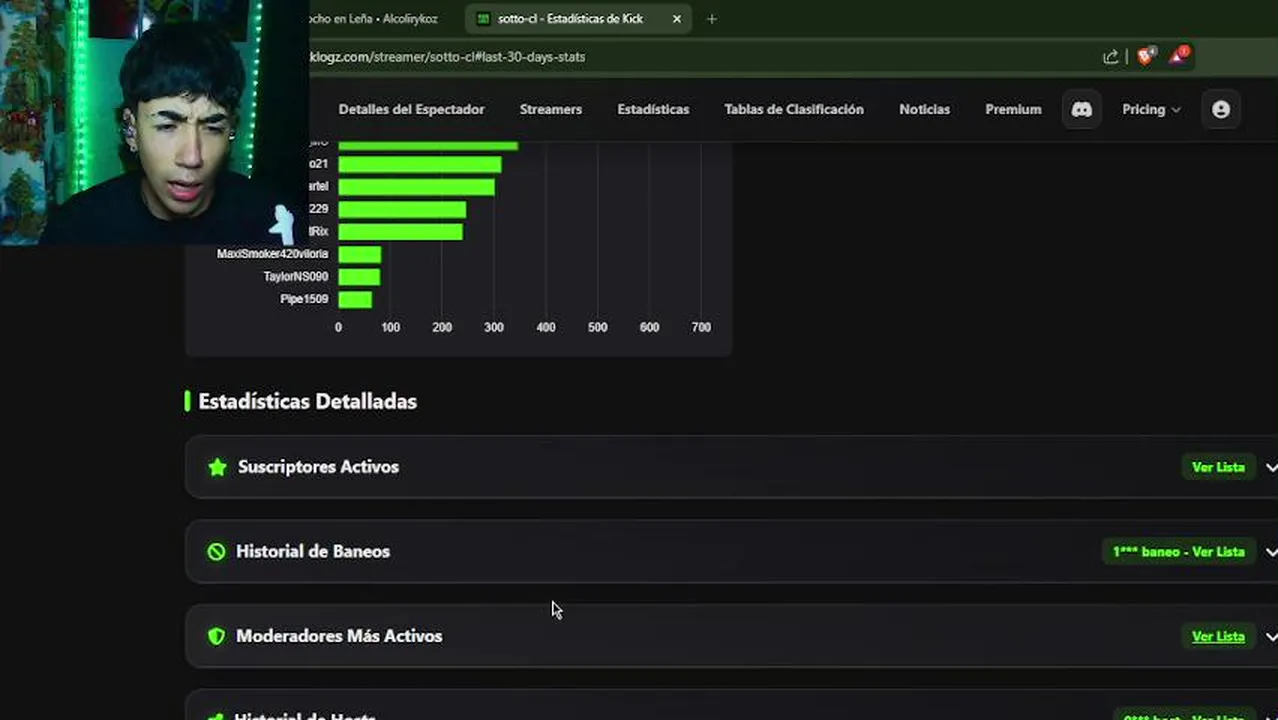Click the Pipe1509 chart label
Viewport: 1278px width, 720px height.
[304, 299]
